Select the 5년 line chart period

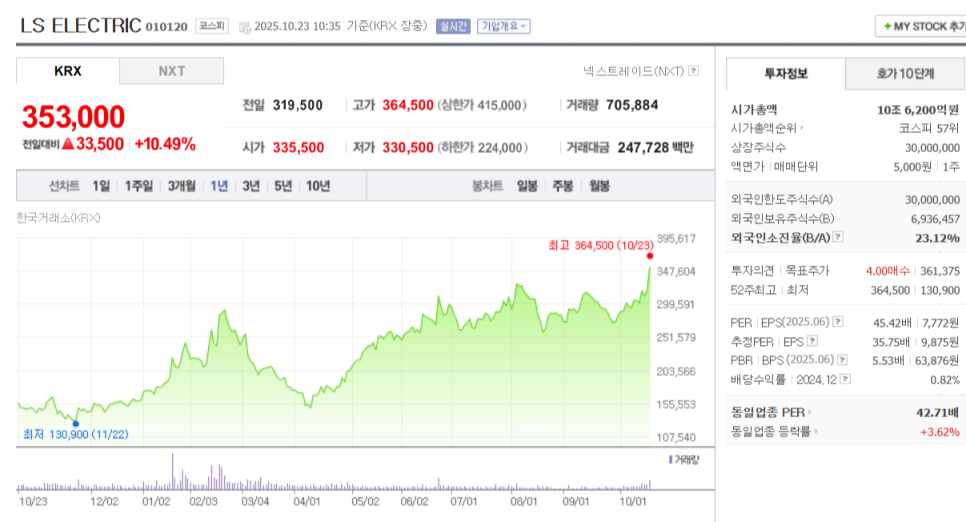pyautogui.click(x=283, y=186)
